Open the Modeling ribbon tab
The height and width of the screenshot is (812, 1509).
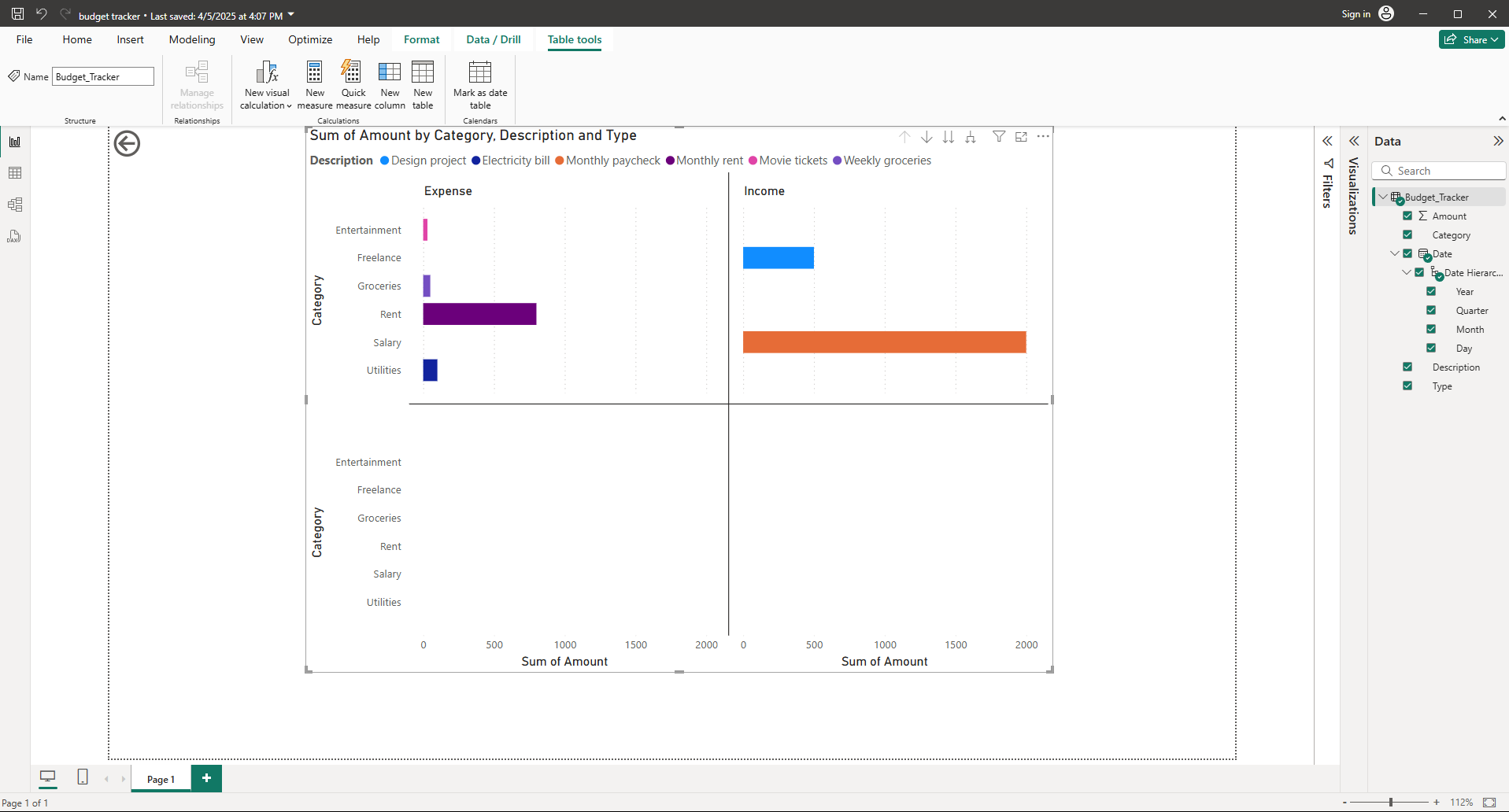(x=191, y=39)
